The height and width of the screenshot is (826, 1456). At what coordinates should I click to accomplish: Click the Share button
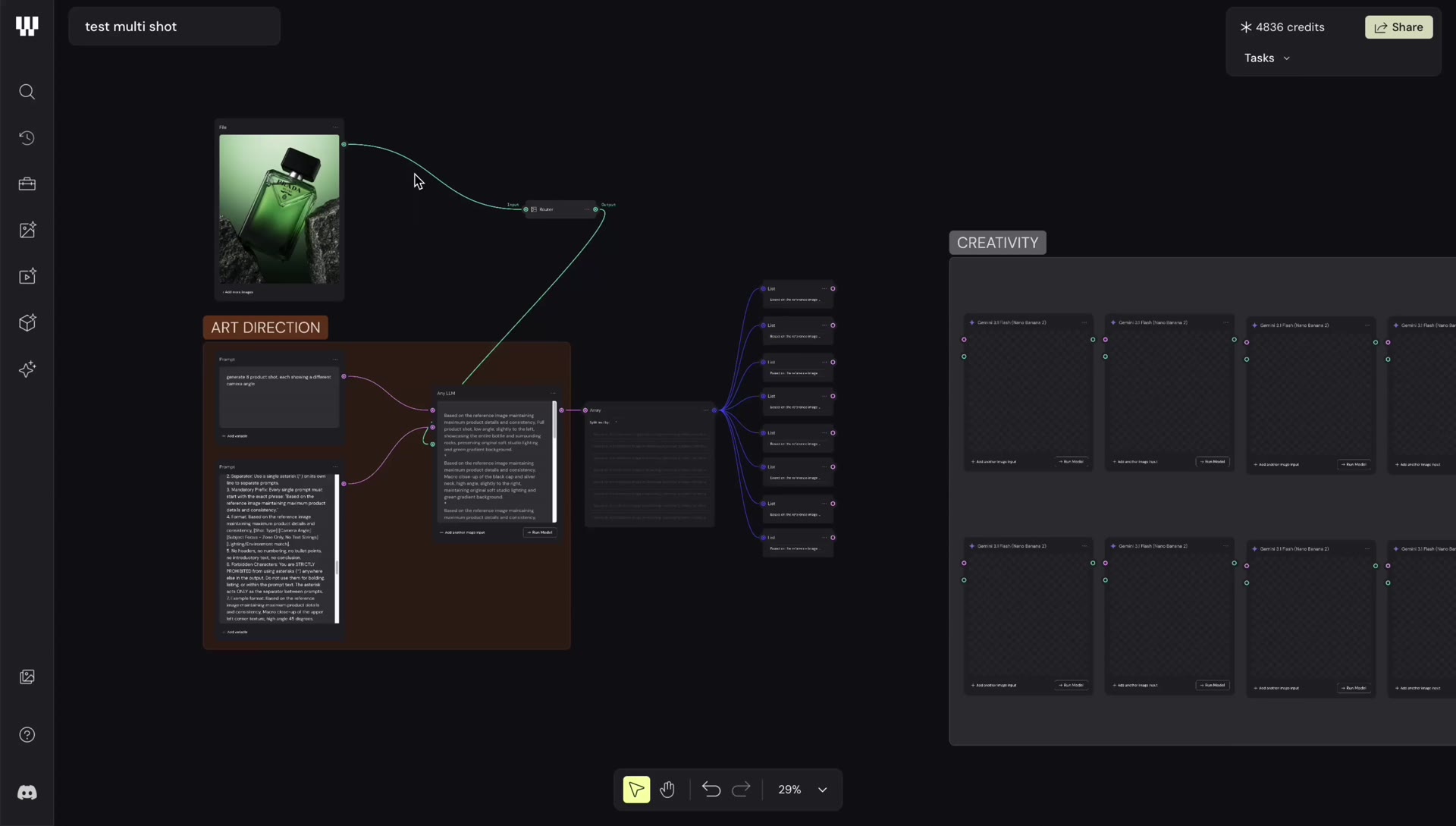coord(1398,27)
